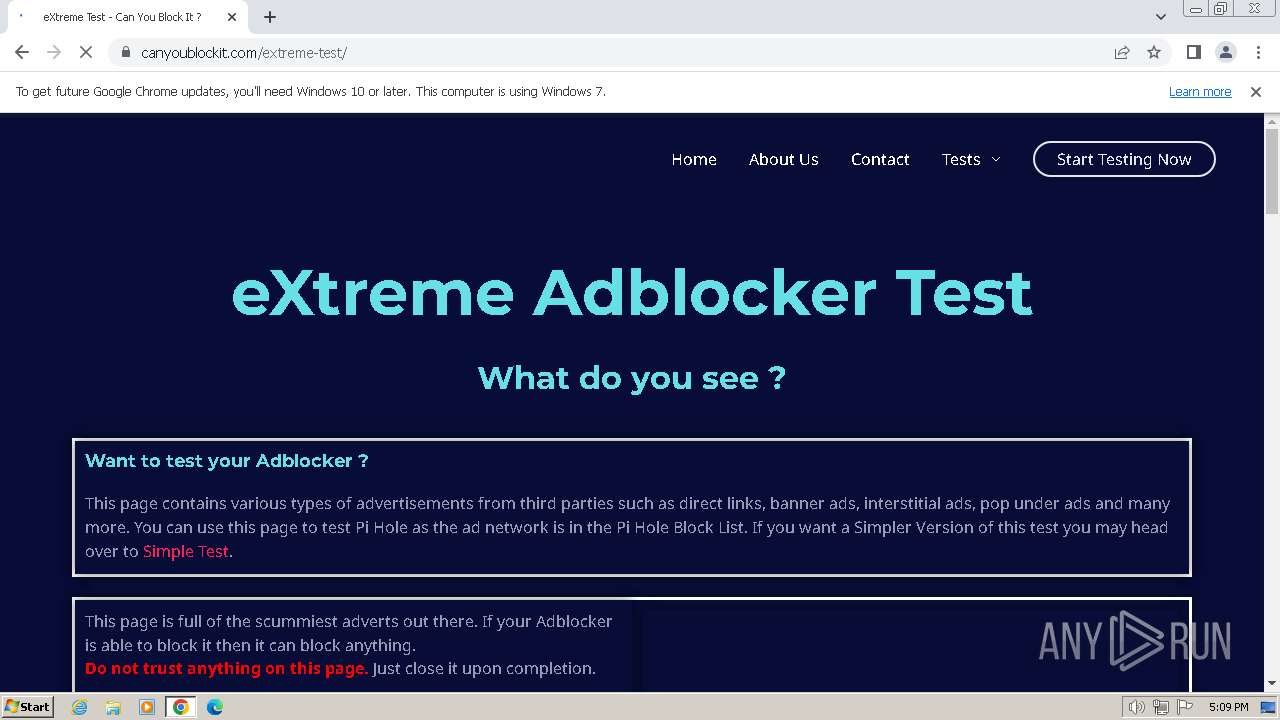1280x720 pixels.
Task: Click the taskbar clock 5:09 PM
Action: 1228,707
